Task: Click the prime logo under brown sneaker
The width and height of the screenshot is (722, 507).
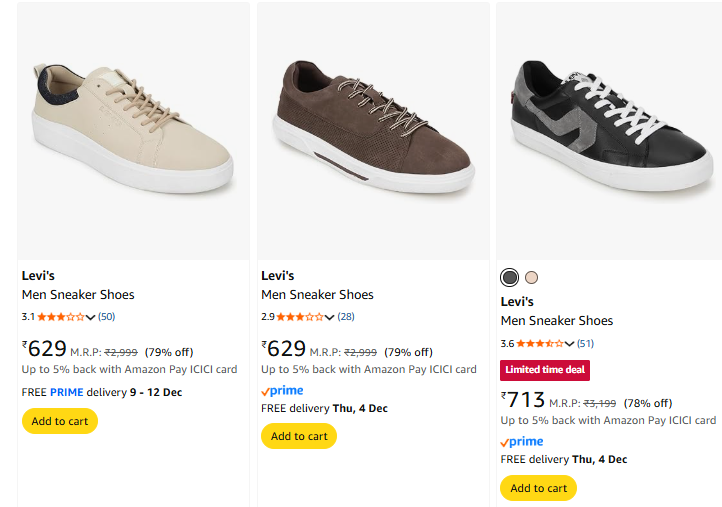Action: click(282, 391)
